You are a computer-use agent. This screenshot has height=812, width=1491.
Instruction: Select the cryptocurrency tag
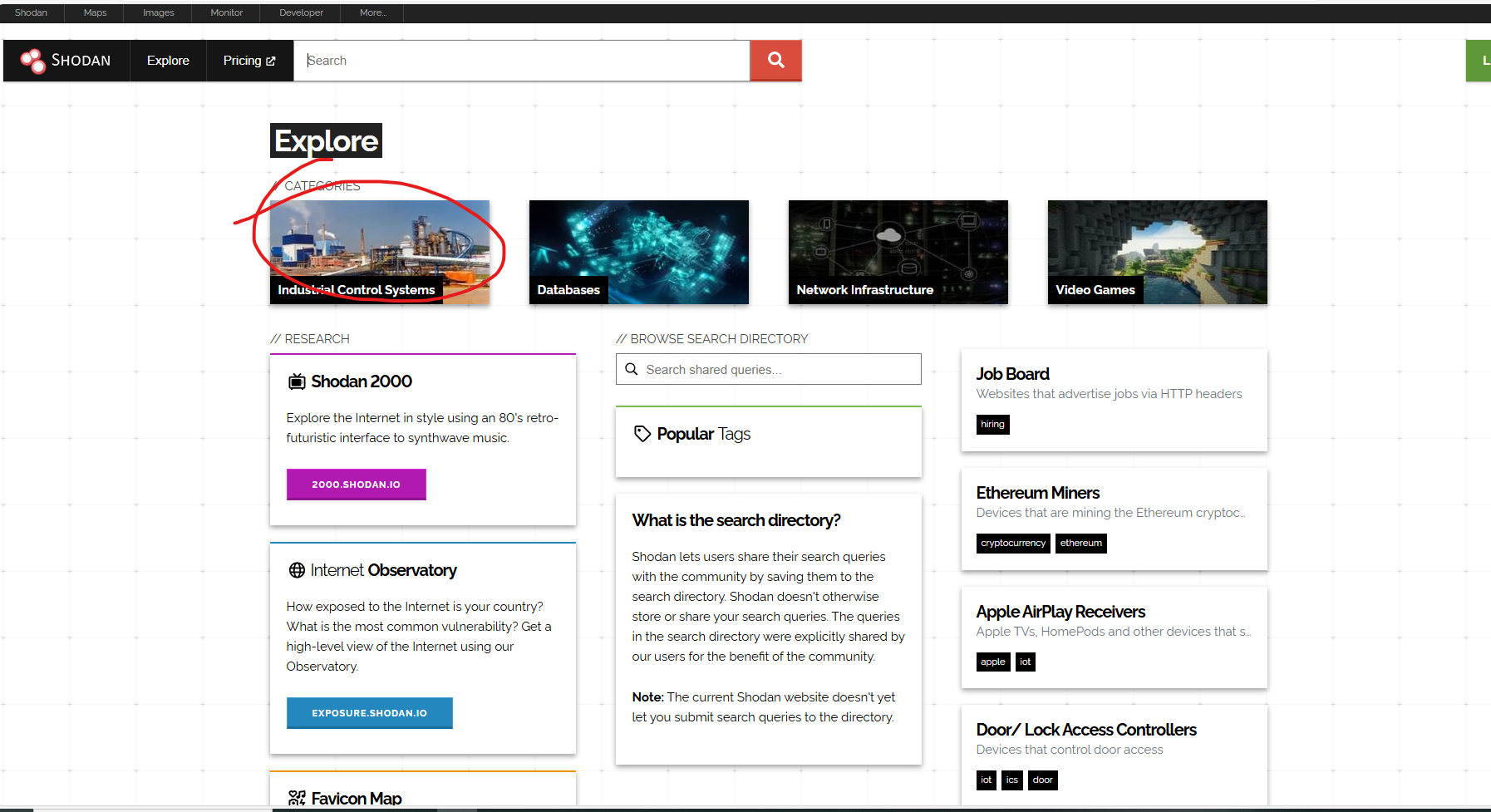[x=1013, y=544]
